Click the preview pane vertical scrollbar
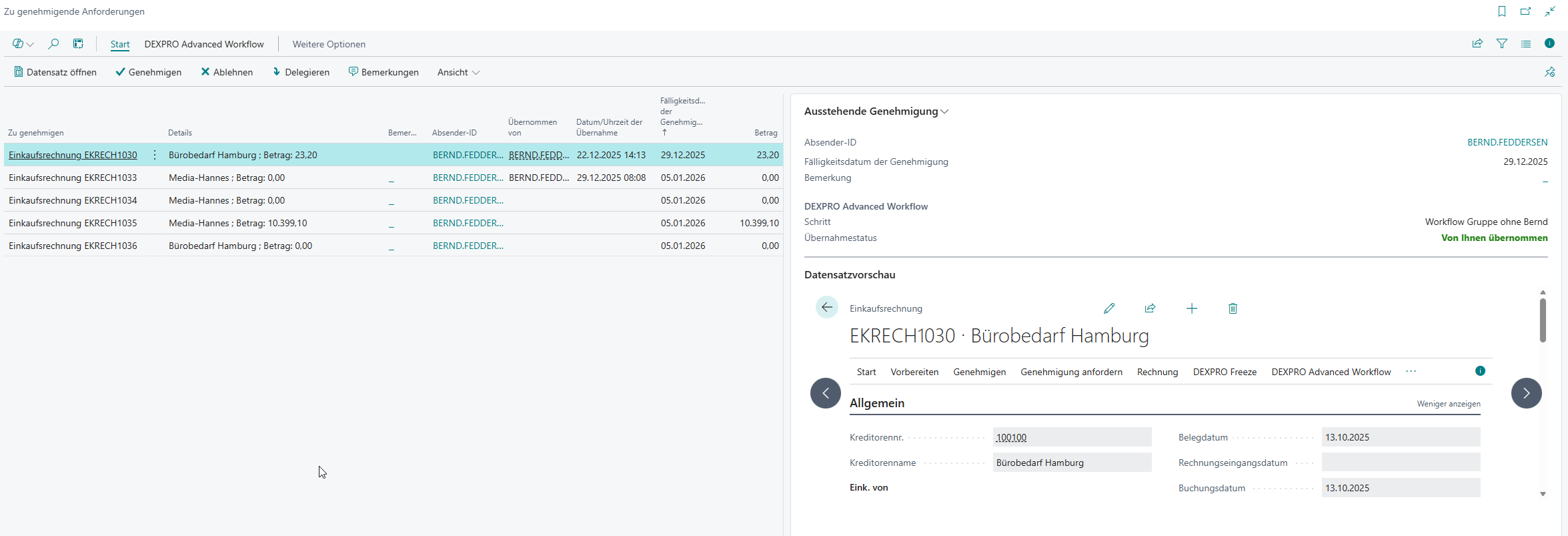 coord(1543,320)
